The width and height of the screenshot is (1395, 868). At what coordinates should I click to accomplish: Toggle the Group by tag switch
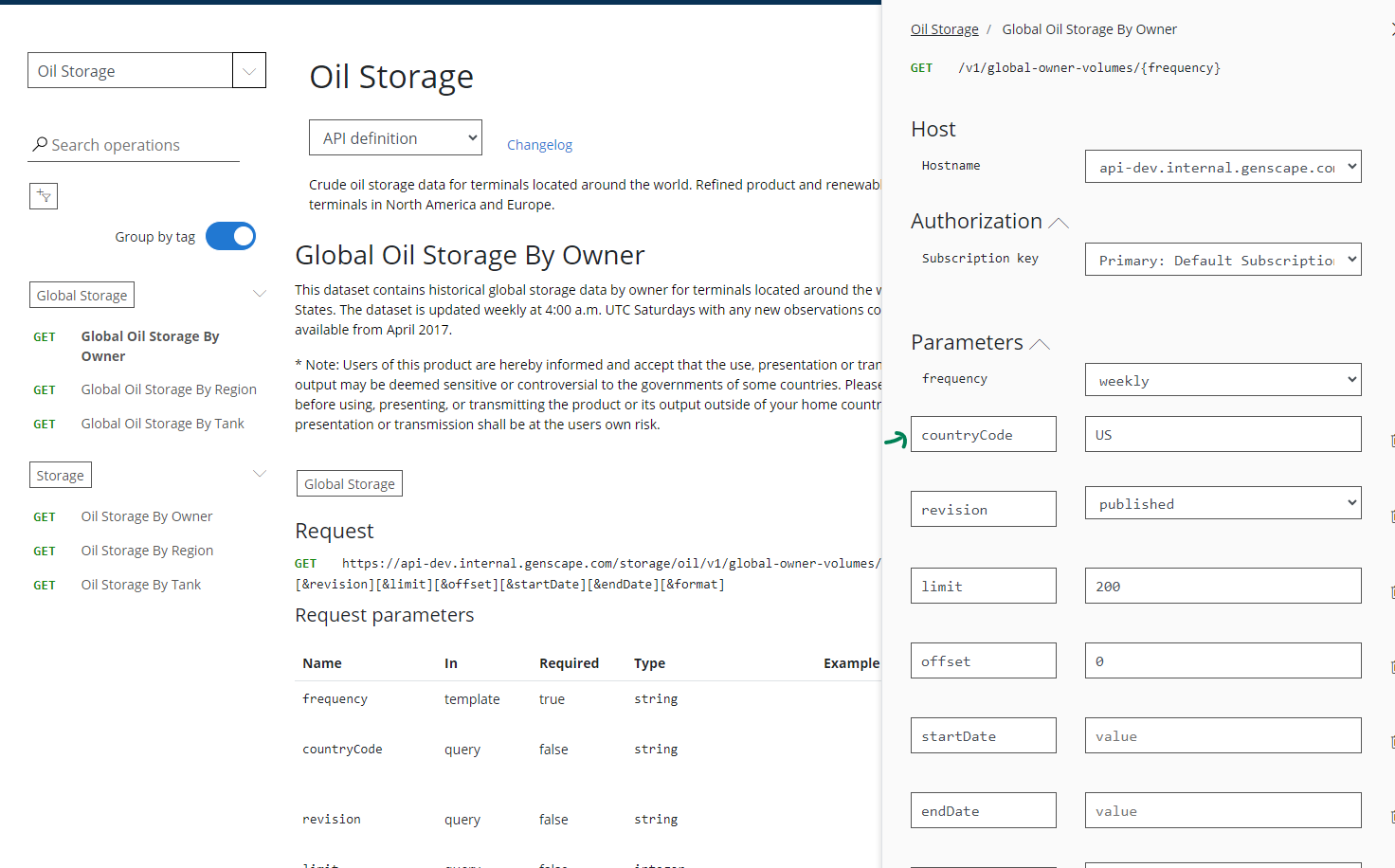click(230, 236)
